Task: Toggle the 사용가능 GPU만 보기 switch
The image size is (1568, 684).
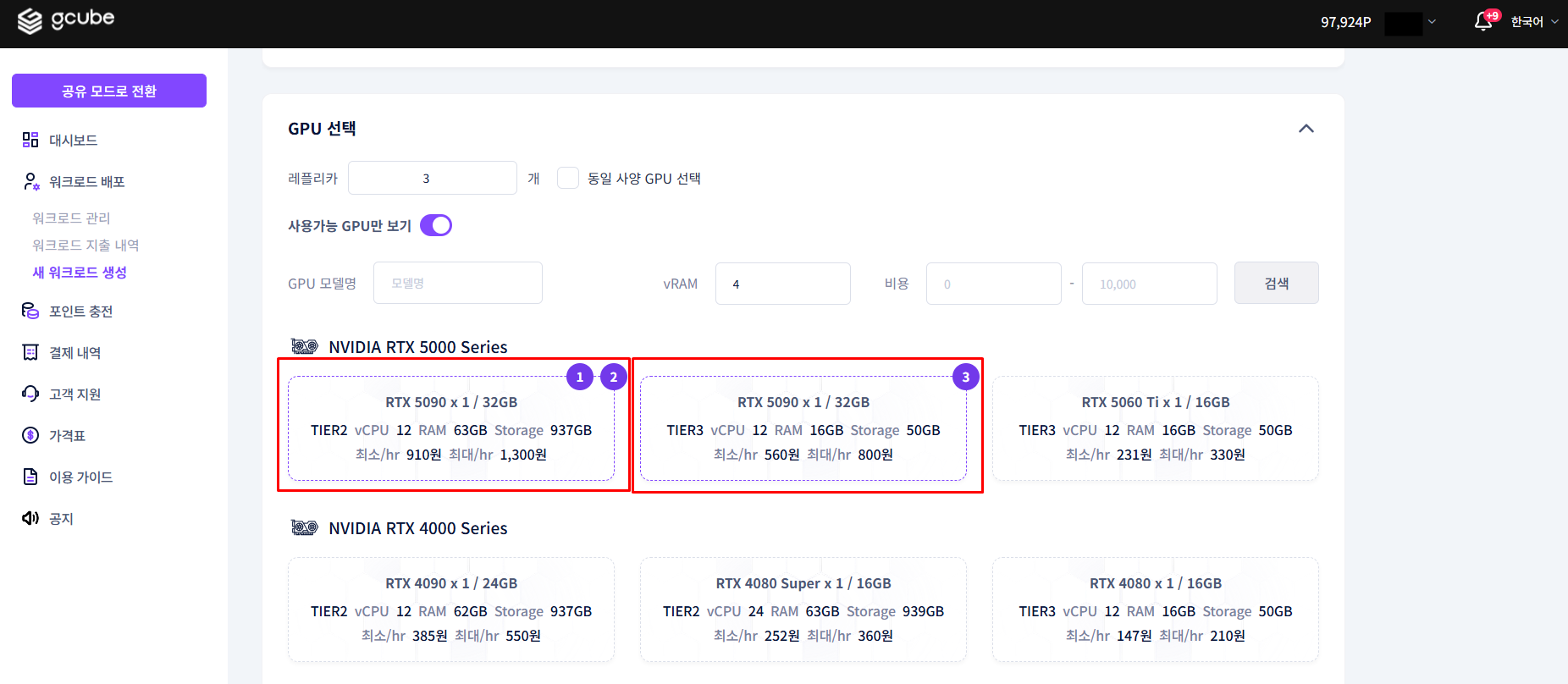Action: 436,225
